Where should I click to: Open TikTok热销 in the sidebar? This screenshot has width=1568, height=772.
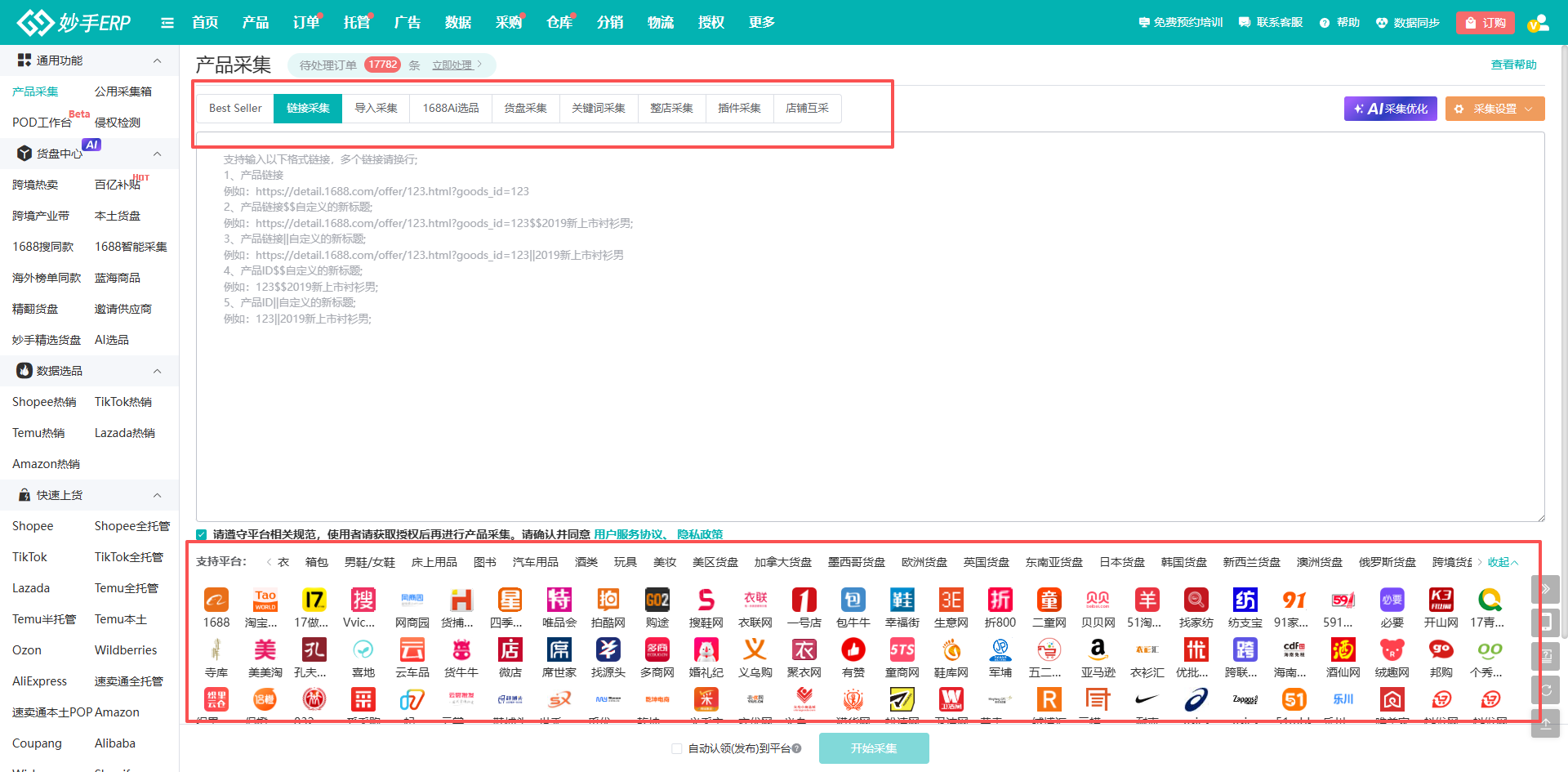tap(123, 402)
